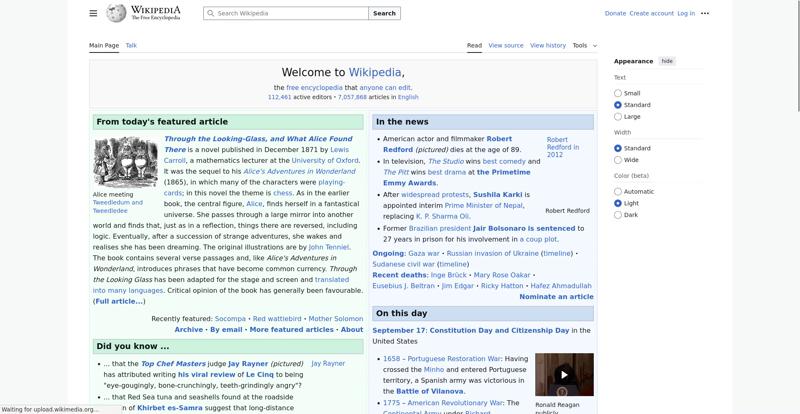Viewport: 800px width, 414px height.
Task: Open the Sudanese civil war link
Action: pos(404,264)
